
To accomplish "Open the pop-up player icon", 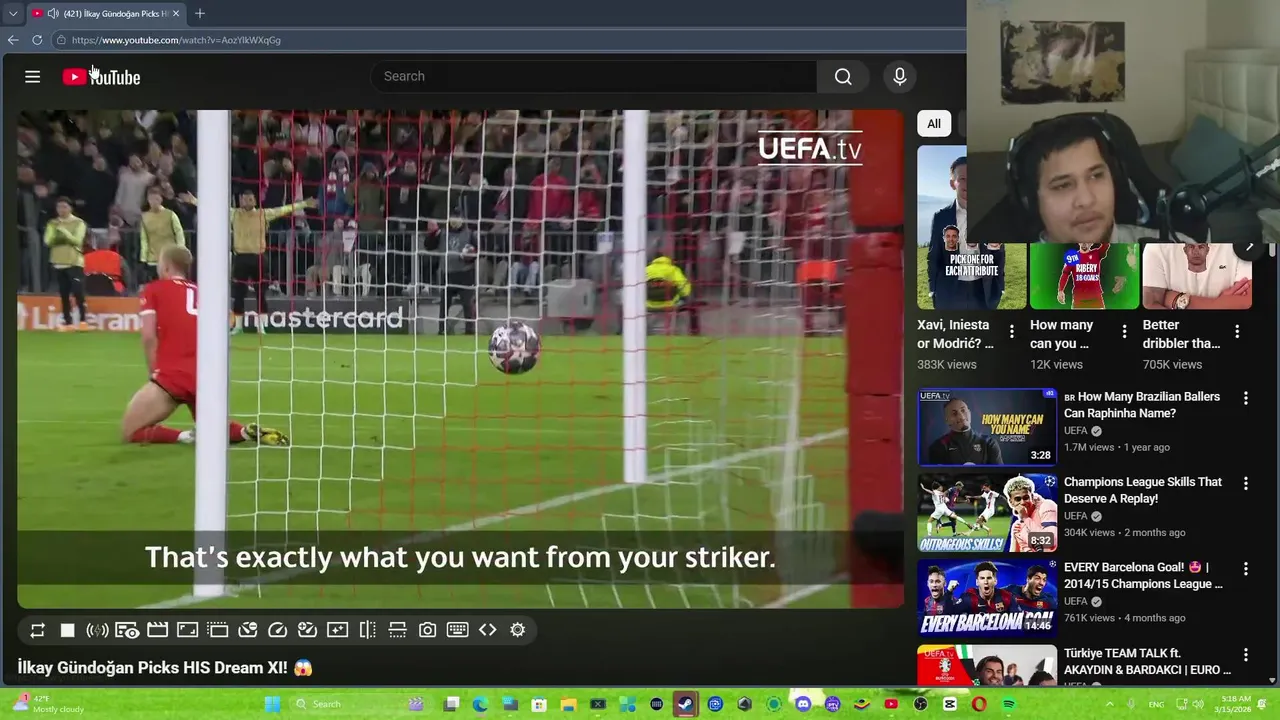I will (217, 630).
